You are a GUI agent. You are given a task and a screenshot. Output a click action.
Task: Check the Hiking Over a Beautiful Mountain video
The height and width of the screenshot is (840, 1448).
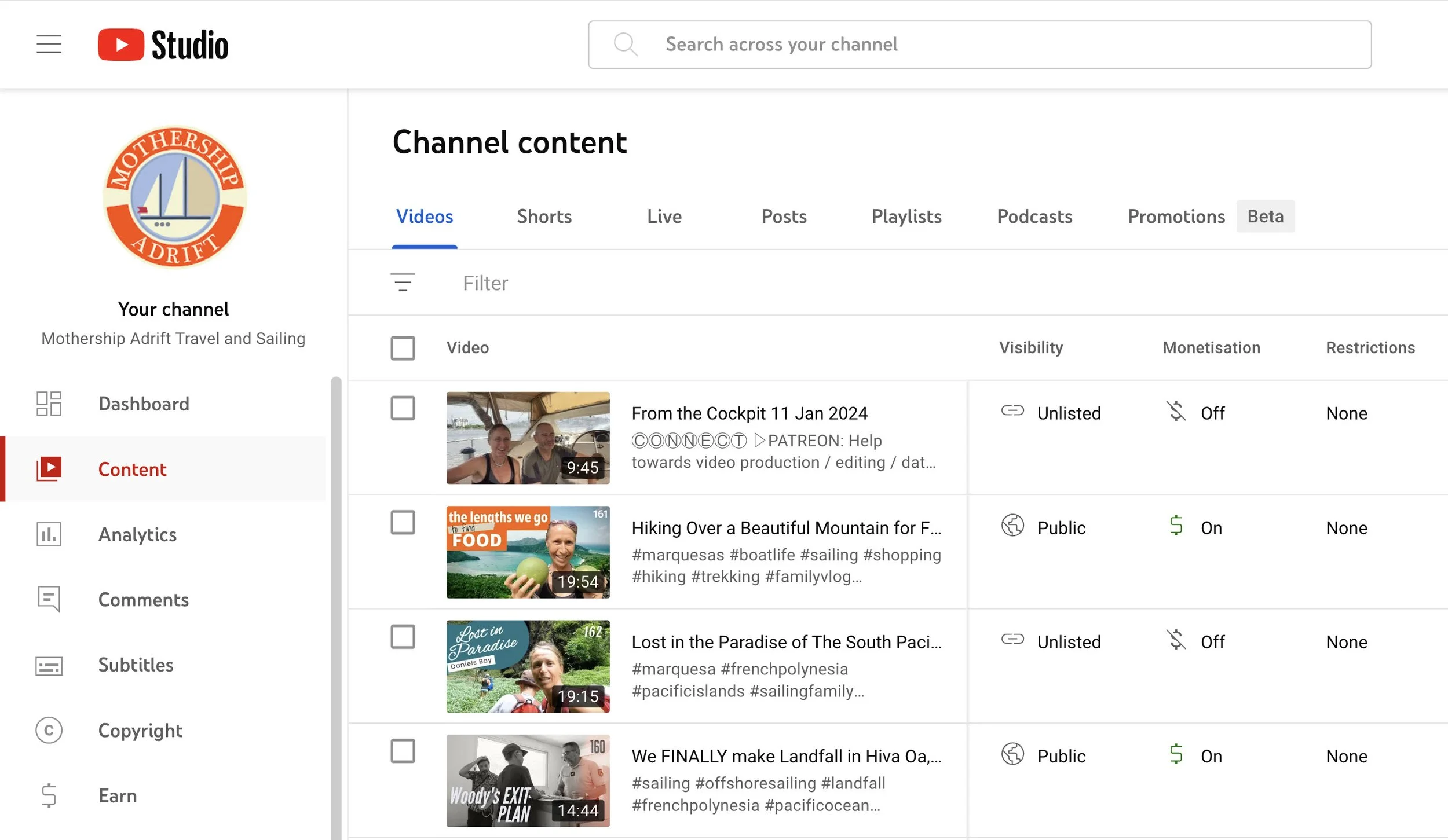pyautogui.click(x=403, y=522)
